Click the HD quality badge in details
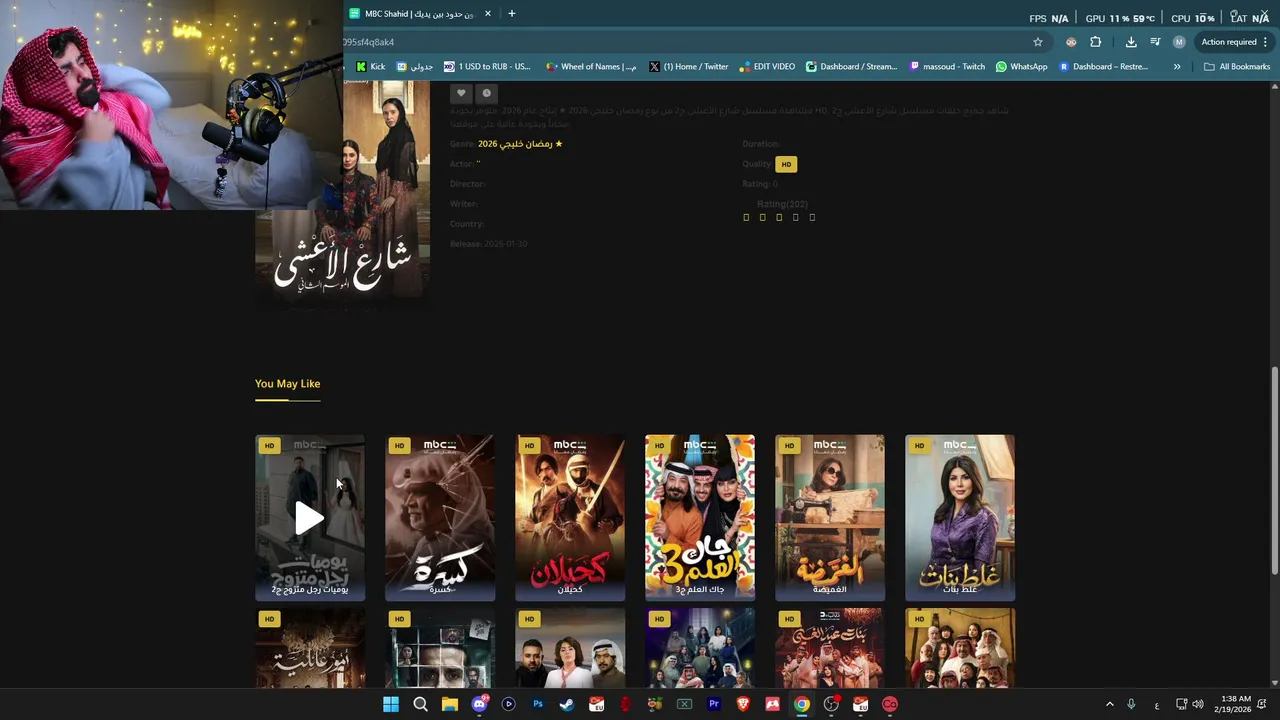The height and width of the screenshot is (720, 1280). tap(786, 164)
